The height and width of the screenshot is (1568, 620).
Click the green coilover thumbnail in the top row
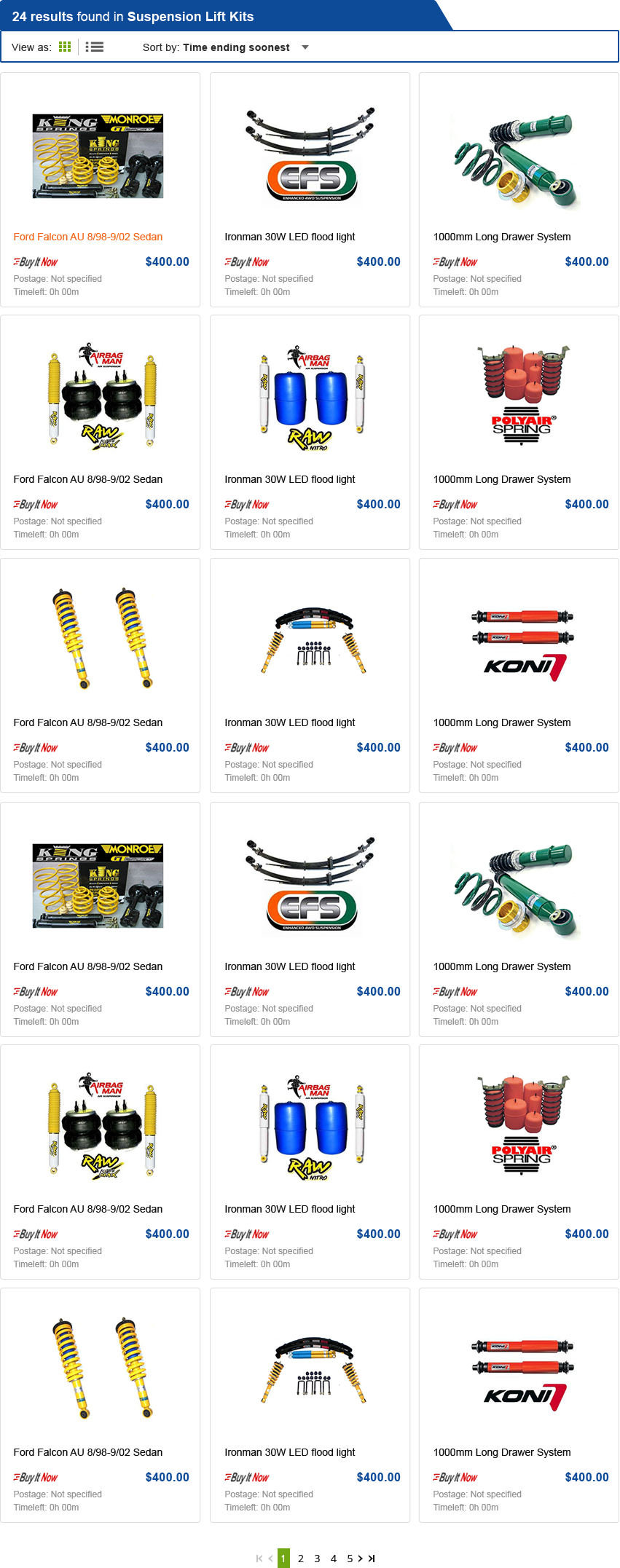(517, 160)
